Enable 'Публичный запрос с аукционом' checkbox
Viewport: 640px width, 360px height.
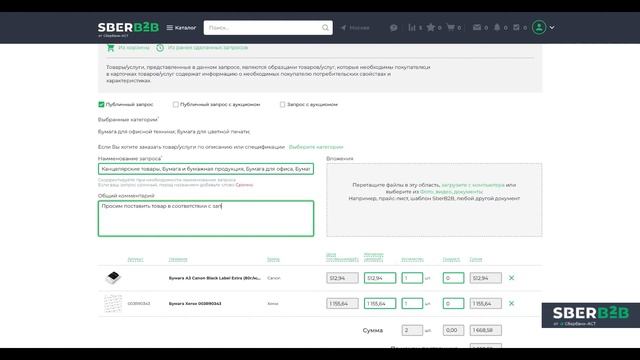(176, 104)
